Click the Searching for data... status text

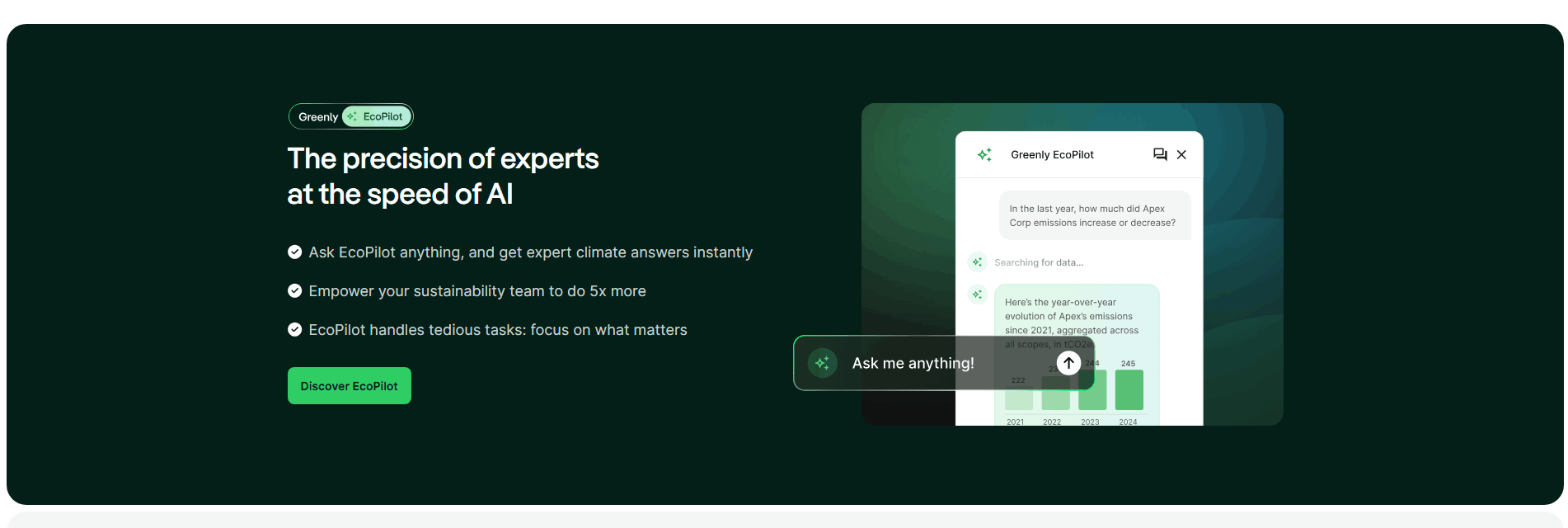click(x=1039, y=262)
